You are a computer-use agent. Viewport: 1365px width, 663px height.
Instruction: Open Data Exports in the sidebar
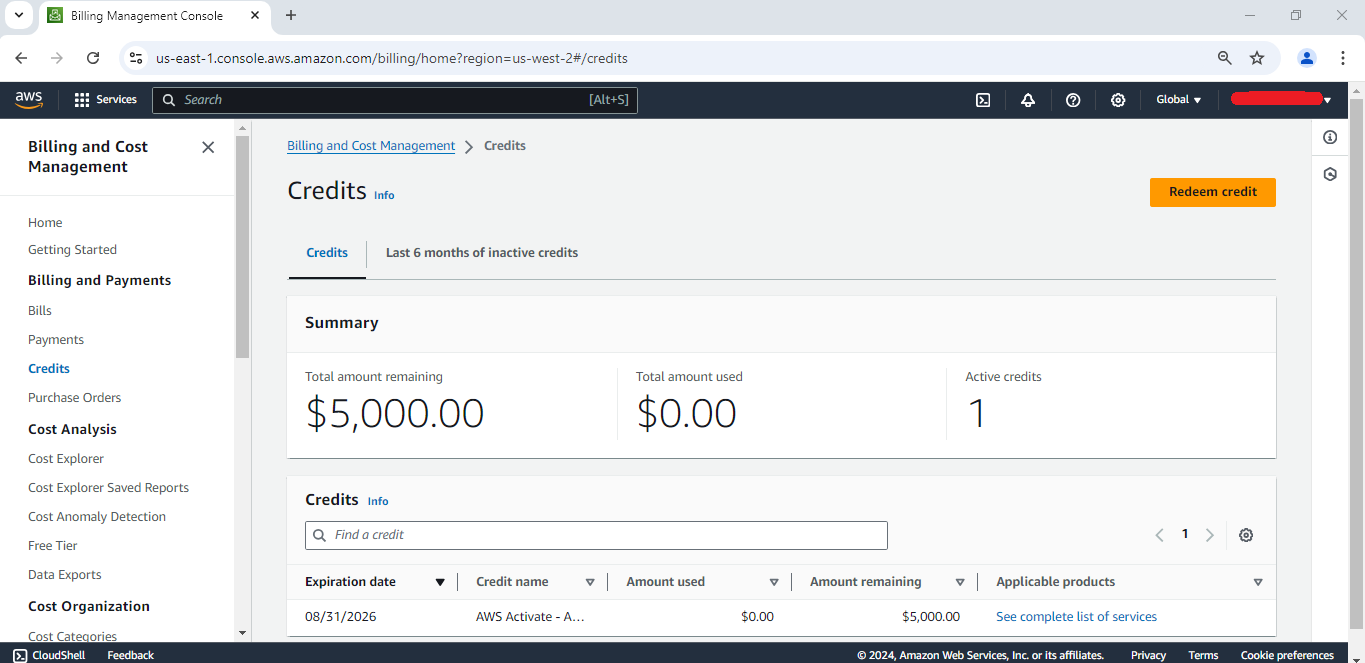[65, 575]
